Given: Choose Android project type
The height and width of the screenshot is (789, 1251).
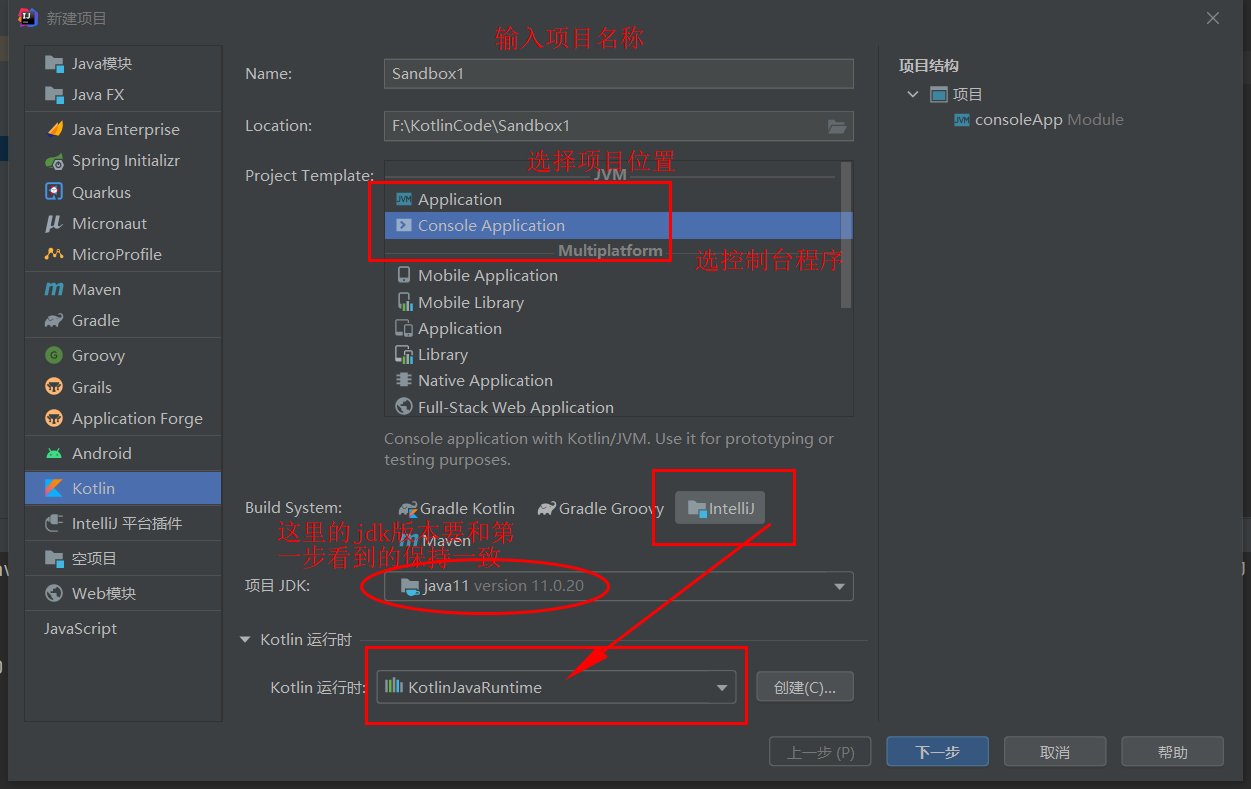Looking at the screenshot, I should point(123,453).
